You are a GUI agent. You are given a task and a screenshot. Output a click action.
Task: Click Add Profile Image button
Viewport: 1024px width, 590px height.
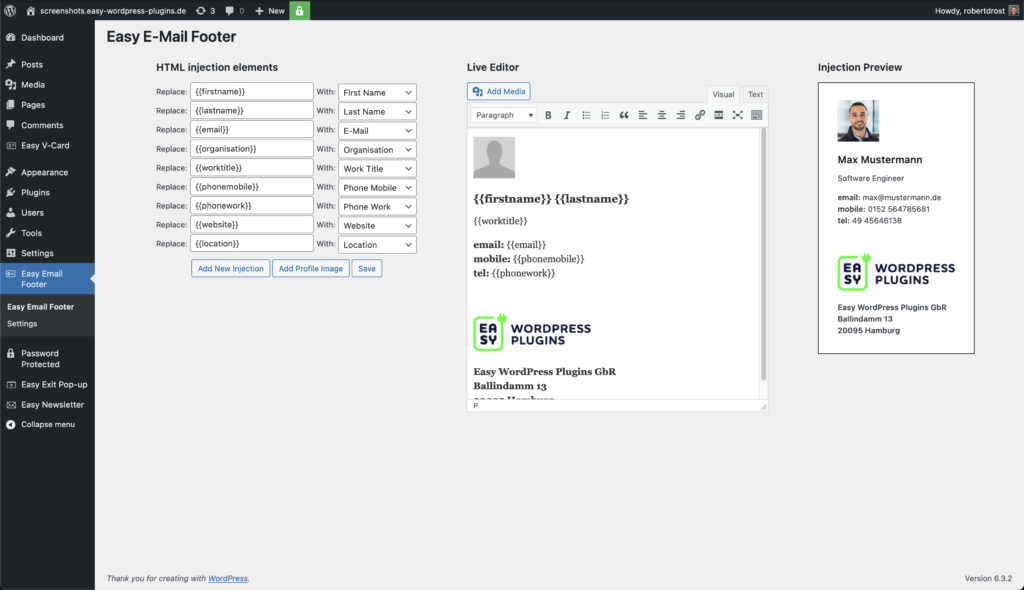(x=311, y=269)
